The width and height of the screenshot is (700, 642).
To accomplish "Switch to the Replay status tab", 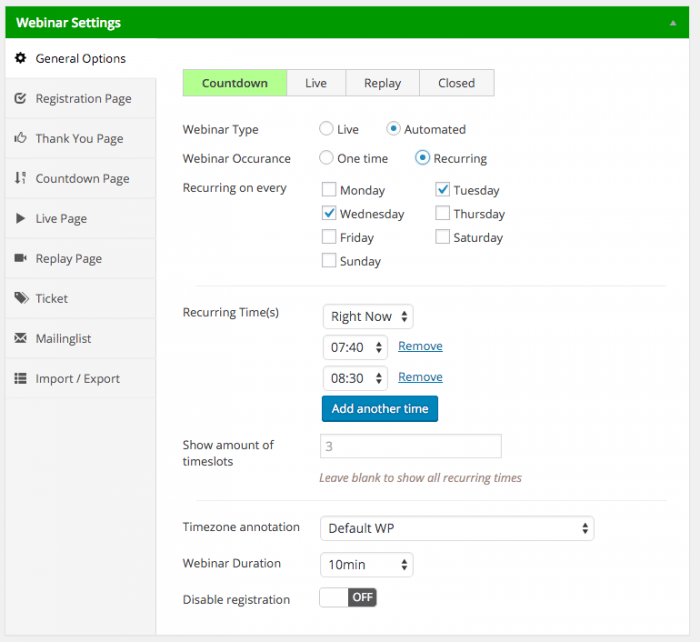I will pyautogui.click(x=383, y=83).
